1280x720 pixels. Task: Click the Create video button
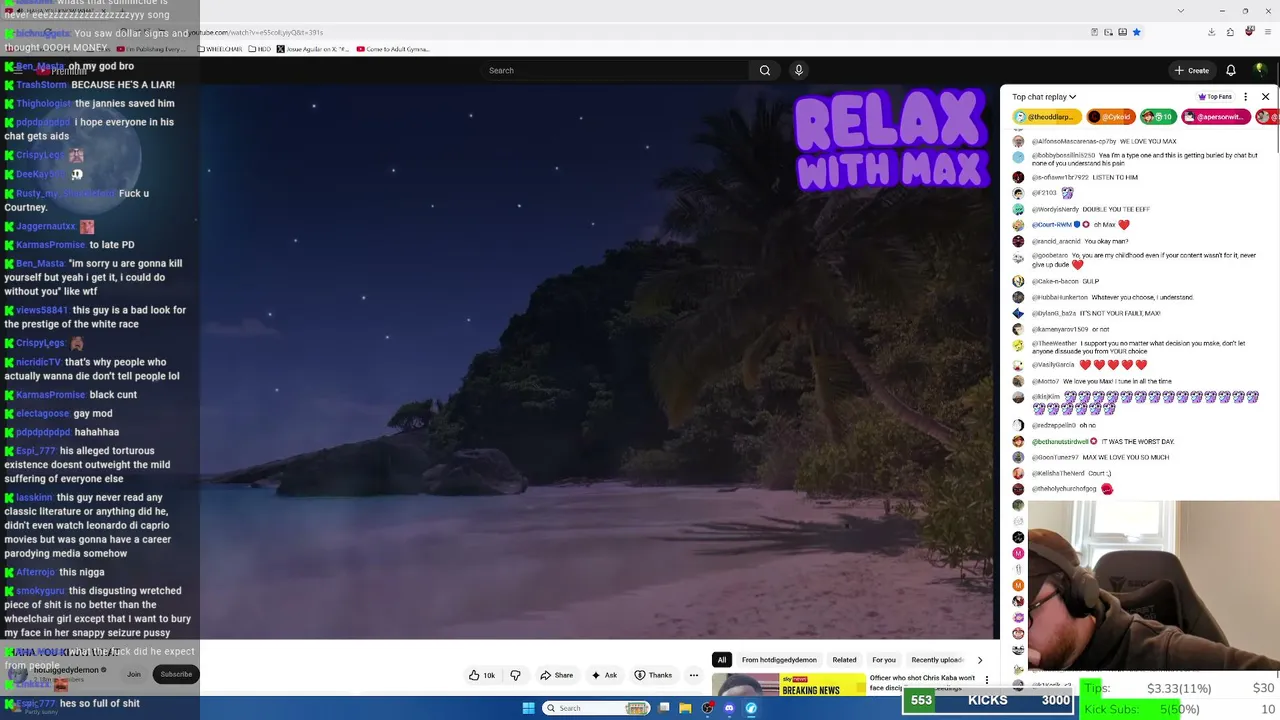[x=1192, y=70]
